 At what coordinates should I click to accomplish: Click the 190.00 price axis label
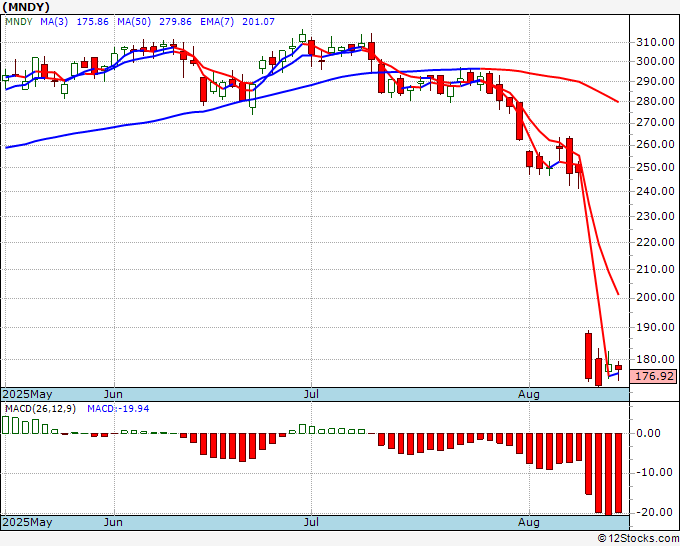[655, 327]
